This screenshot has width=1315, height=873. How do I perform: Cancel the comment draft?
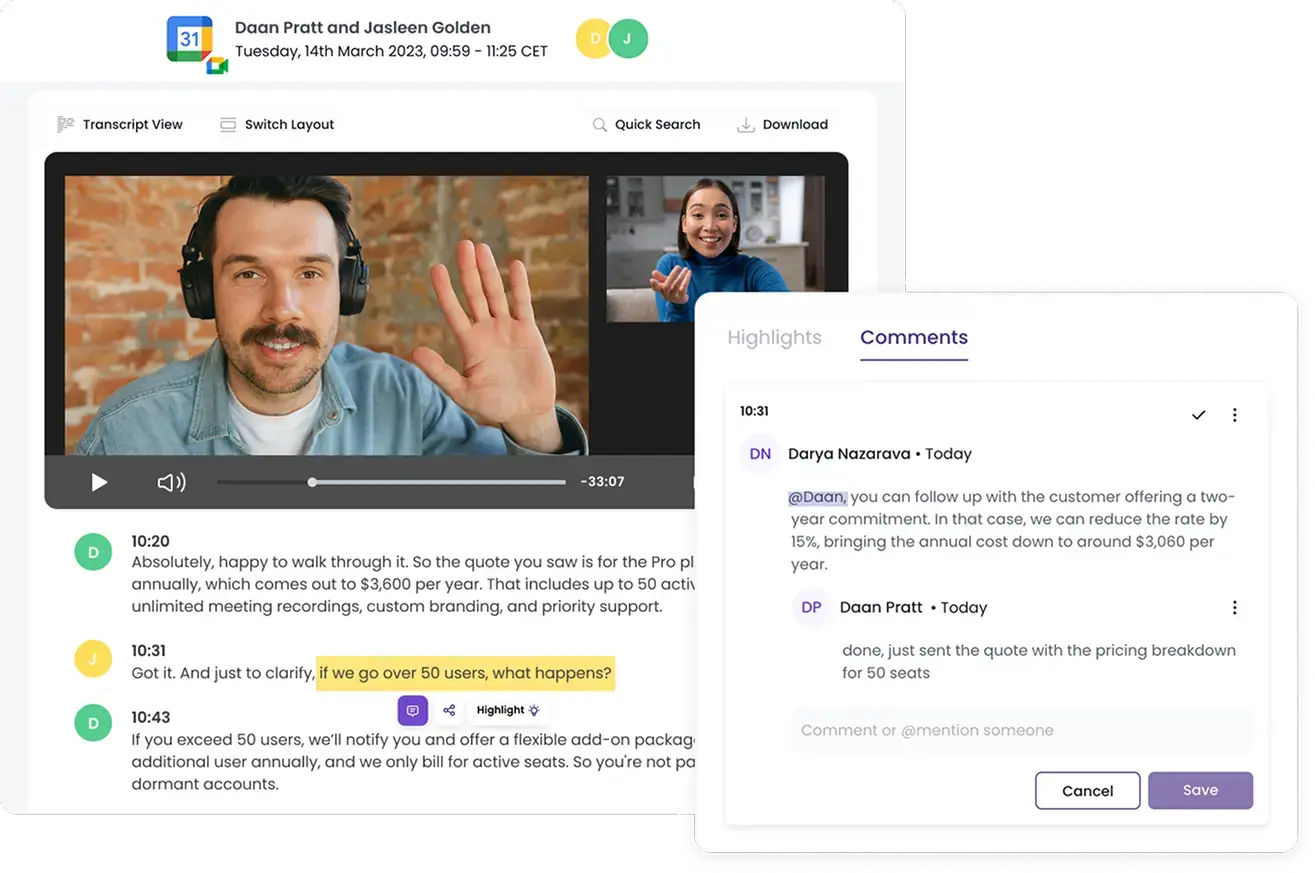coord(1087,790)
